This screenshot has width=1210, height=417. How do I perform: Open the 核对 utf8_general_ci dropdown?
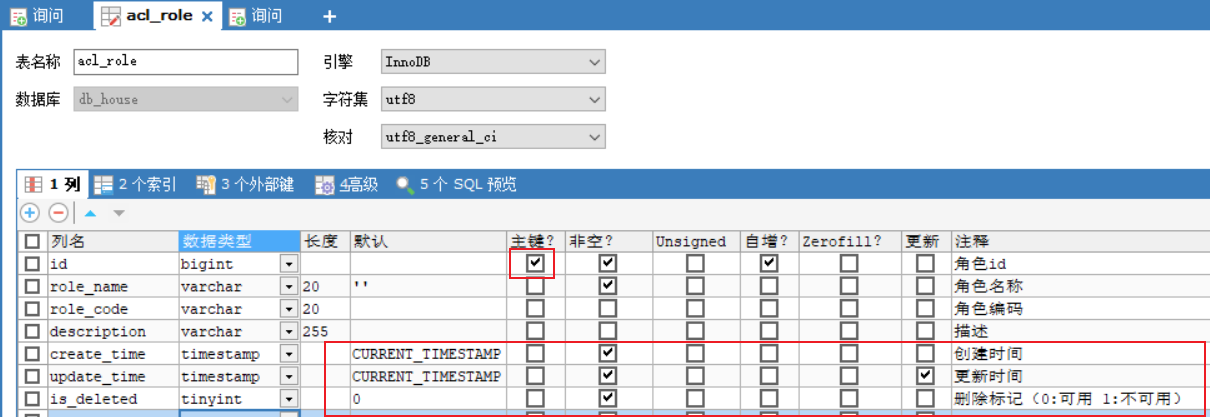click(492, 137)
